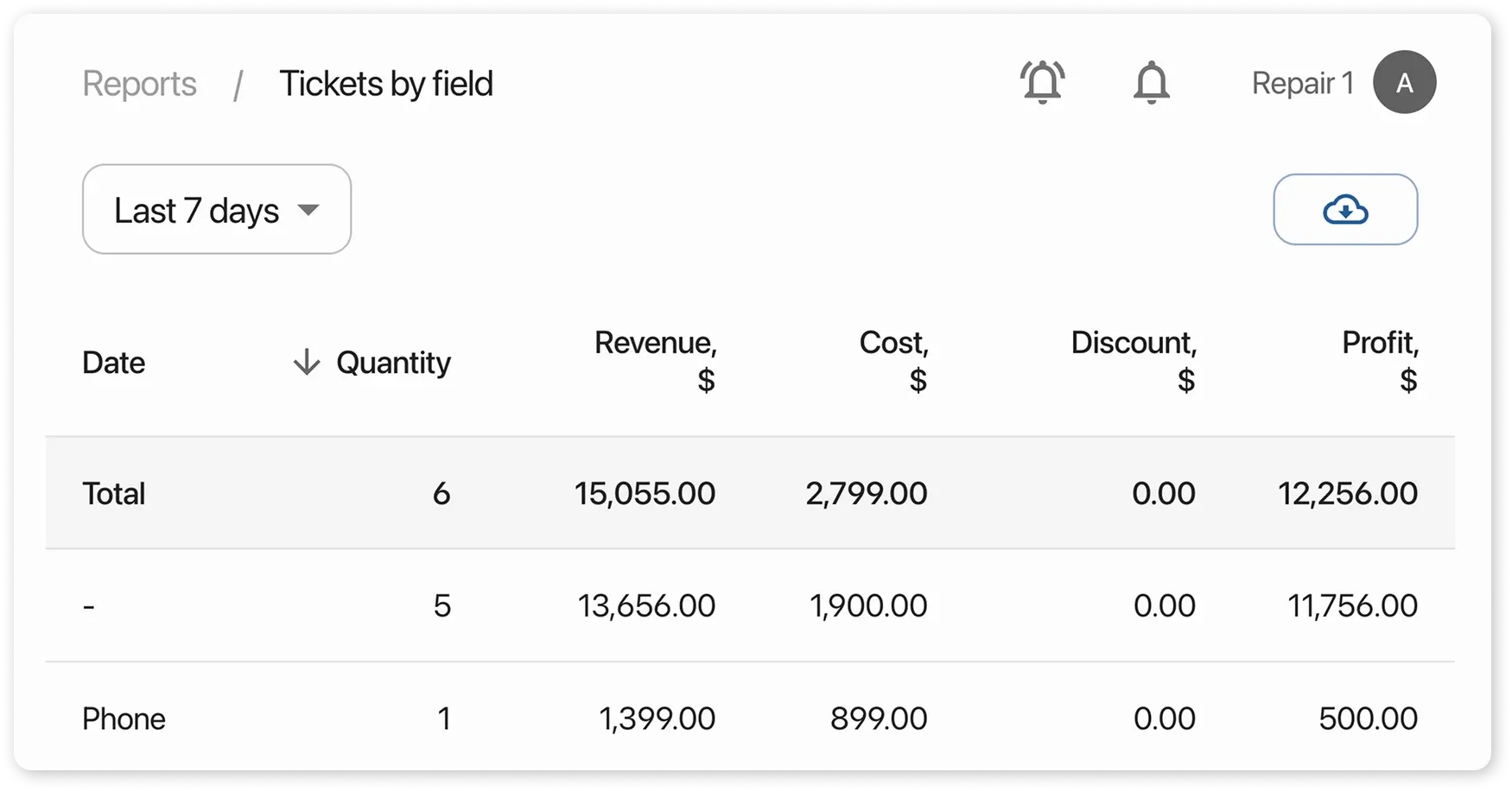The image size is (1512, 791).
Task: Click the Repair 1 workspace name
Action: [x=1303, y=83]
